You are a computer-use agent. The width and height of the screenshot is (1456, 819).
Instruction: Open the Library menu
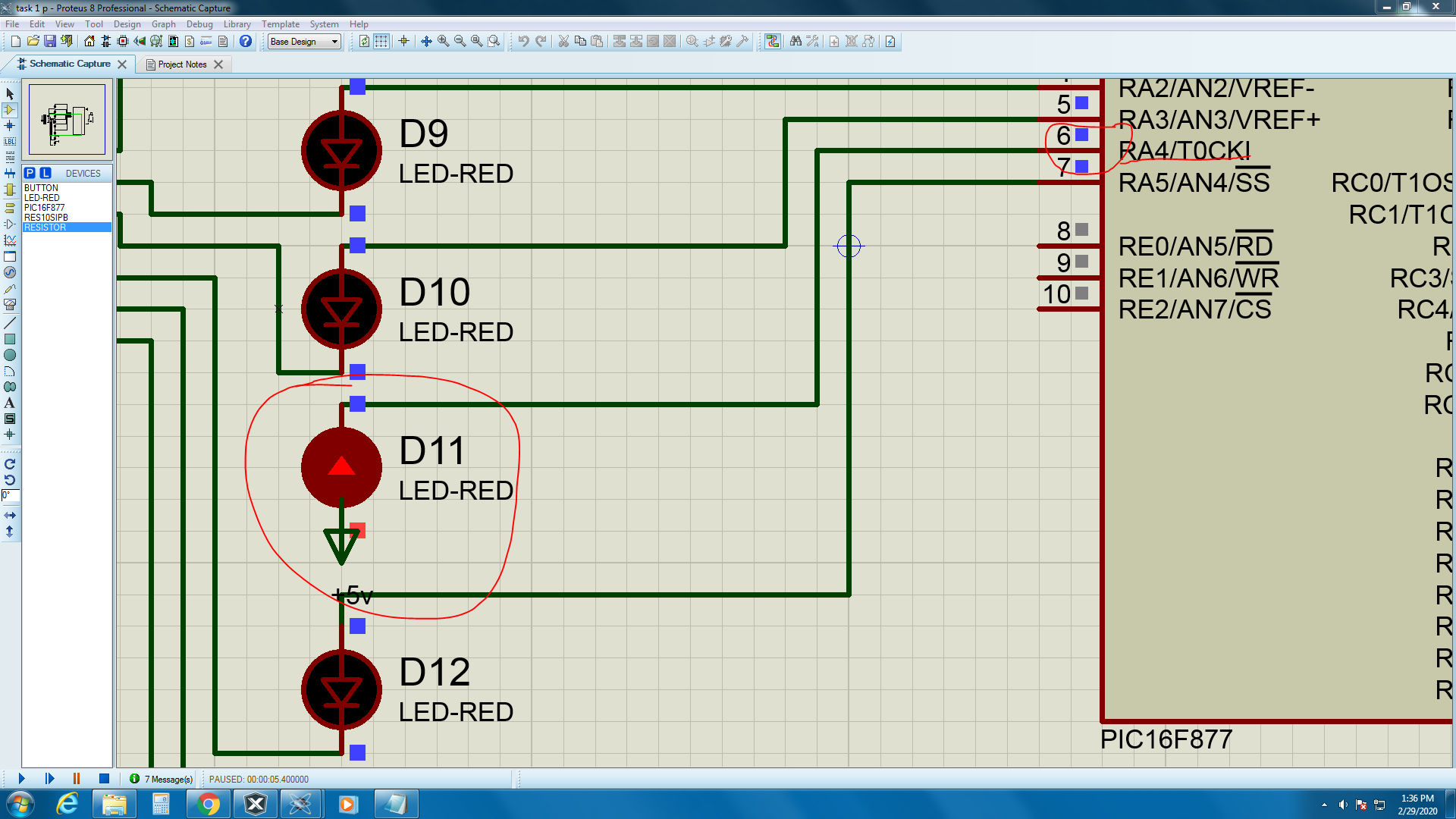237,24
